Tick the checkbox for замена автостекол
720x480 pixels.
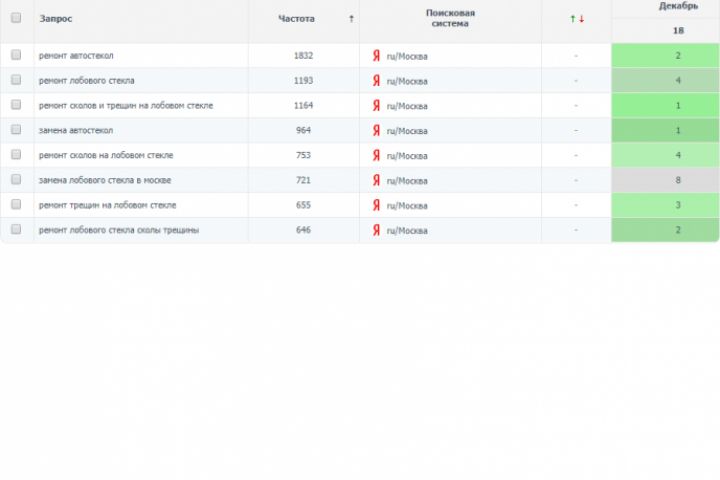pyautogui.click(x=16, y=129)
